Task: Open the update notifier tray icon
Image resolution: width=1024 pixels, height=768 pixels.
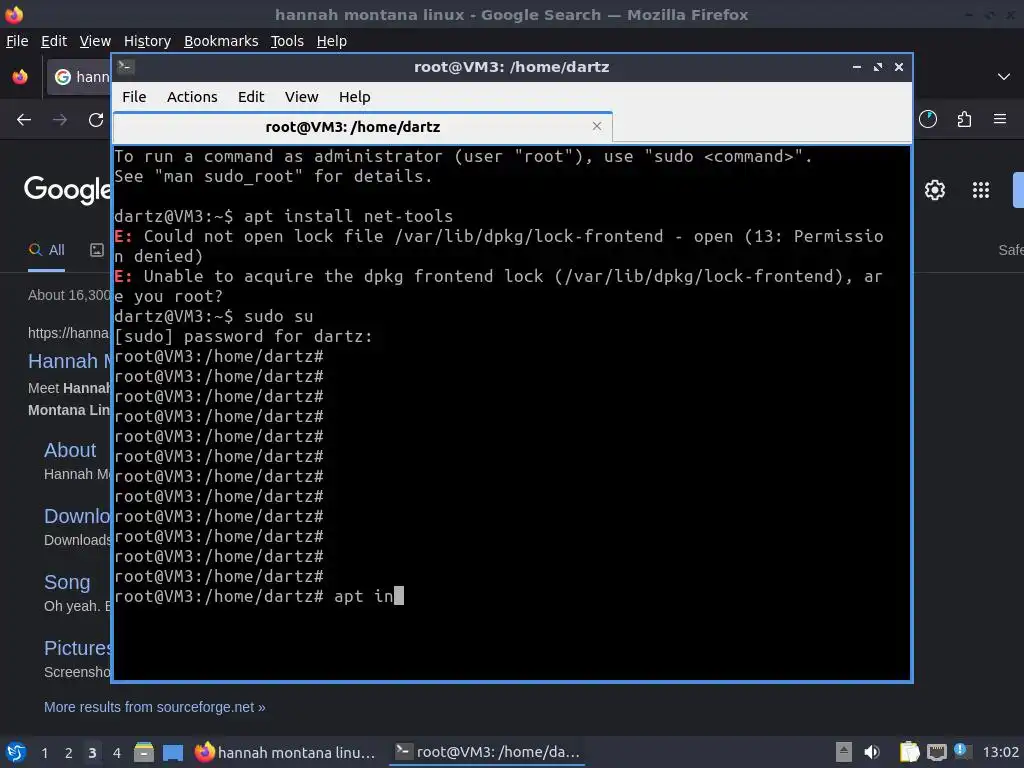Action: 961,751
